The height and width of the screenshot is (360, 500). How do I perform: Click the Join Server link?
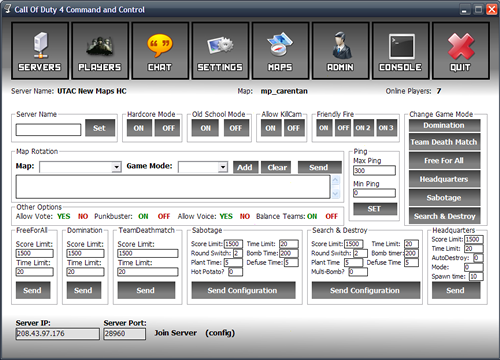(x=176, y=333)
